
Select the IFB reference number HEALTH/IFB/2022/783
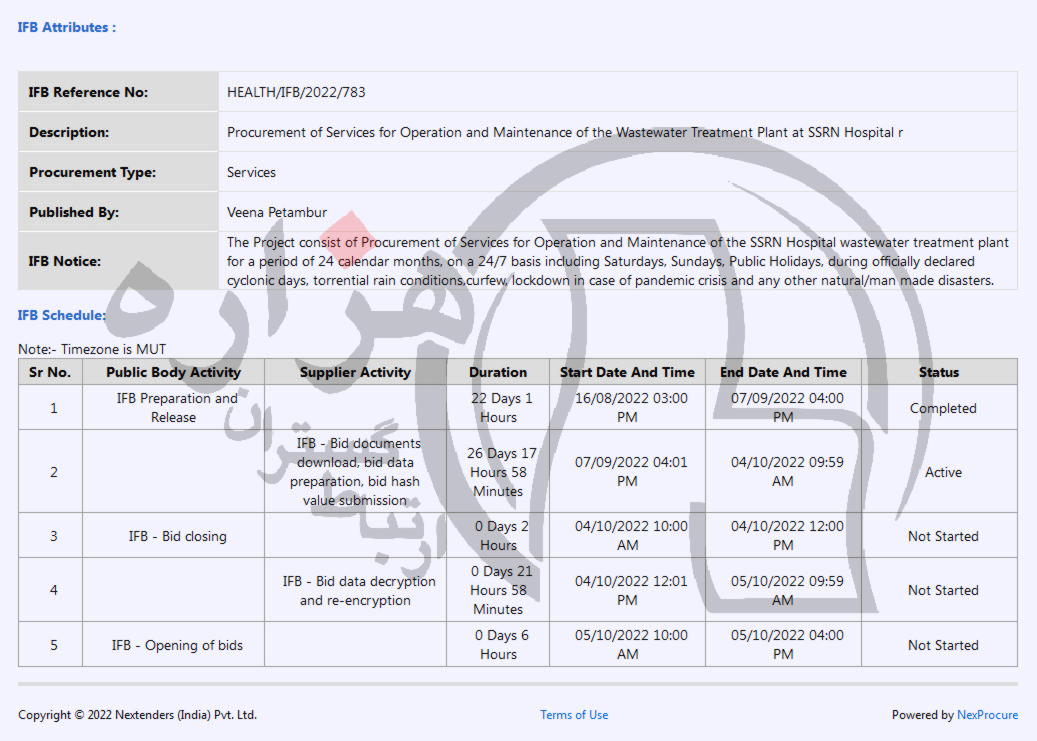tap(296, 92)
